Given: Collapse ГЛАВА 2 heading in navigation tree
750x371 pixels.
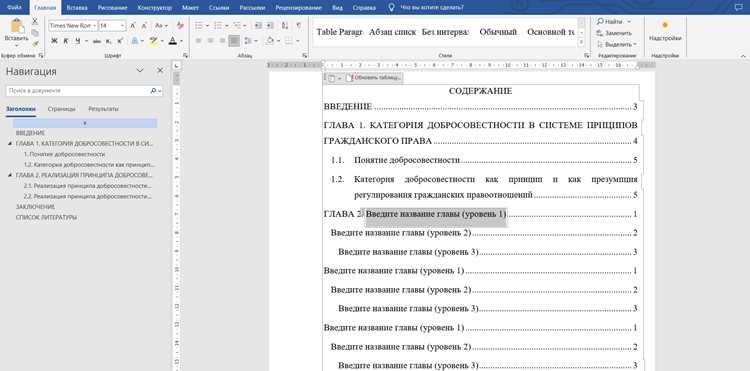Looking at the screenshot, I should [x=10, y=175].
